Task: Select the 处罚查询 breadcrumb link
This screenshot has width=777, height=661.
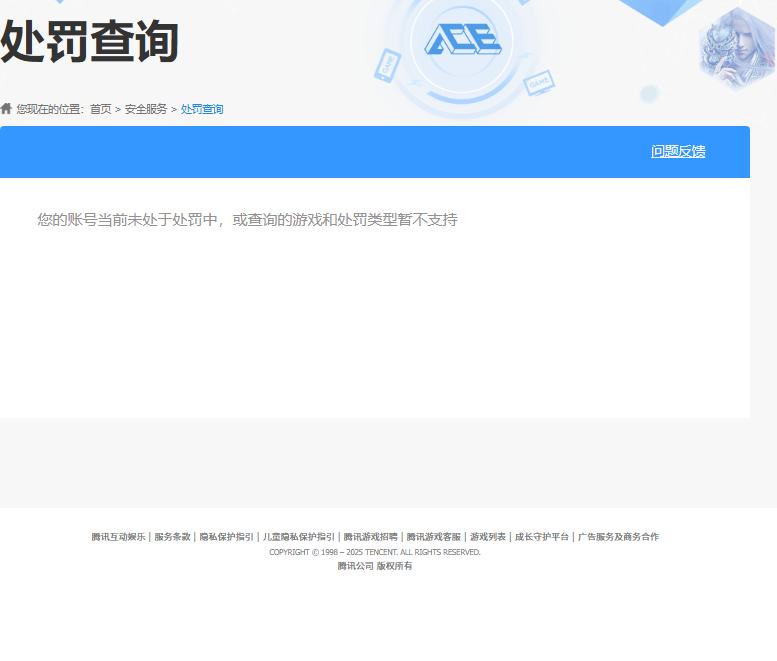Action: pyautogui.click(x=202, y=109)
